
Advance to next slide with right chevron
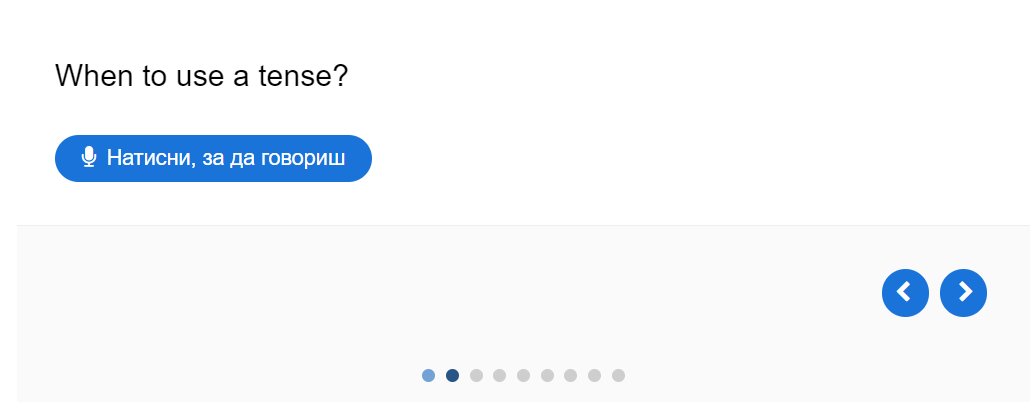click(964, 292)
